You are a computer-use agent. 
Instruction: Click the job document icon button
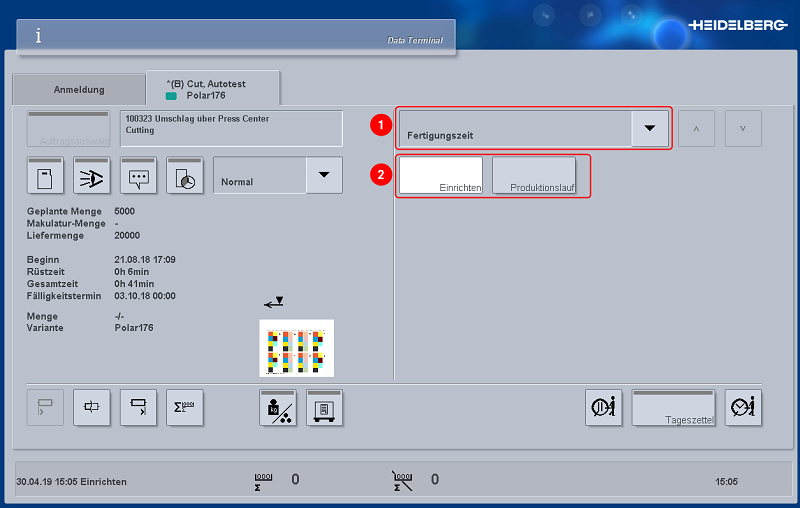45,175
